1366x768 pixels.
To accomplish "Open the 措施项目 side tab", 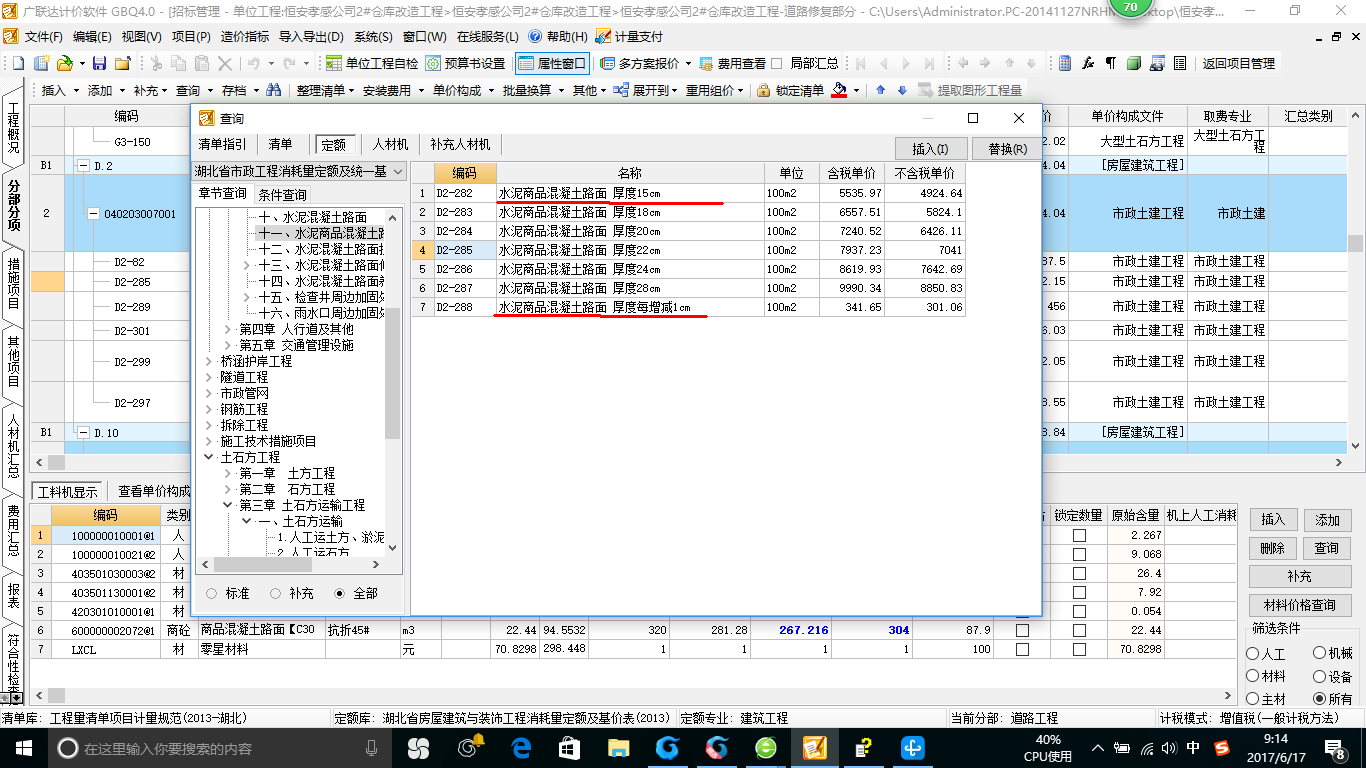I will (x=13, y=283).
